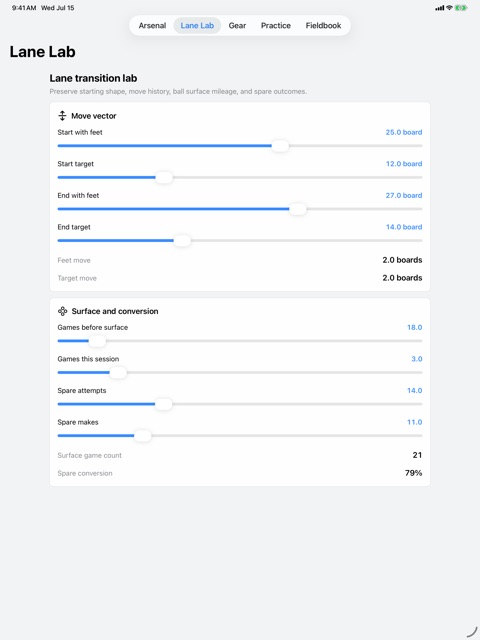Tap the cellular signal bars icon
The width and height of the screenshot is (480, 640).
[x=440, y=8]
